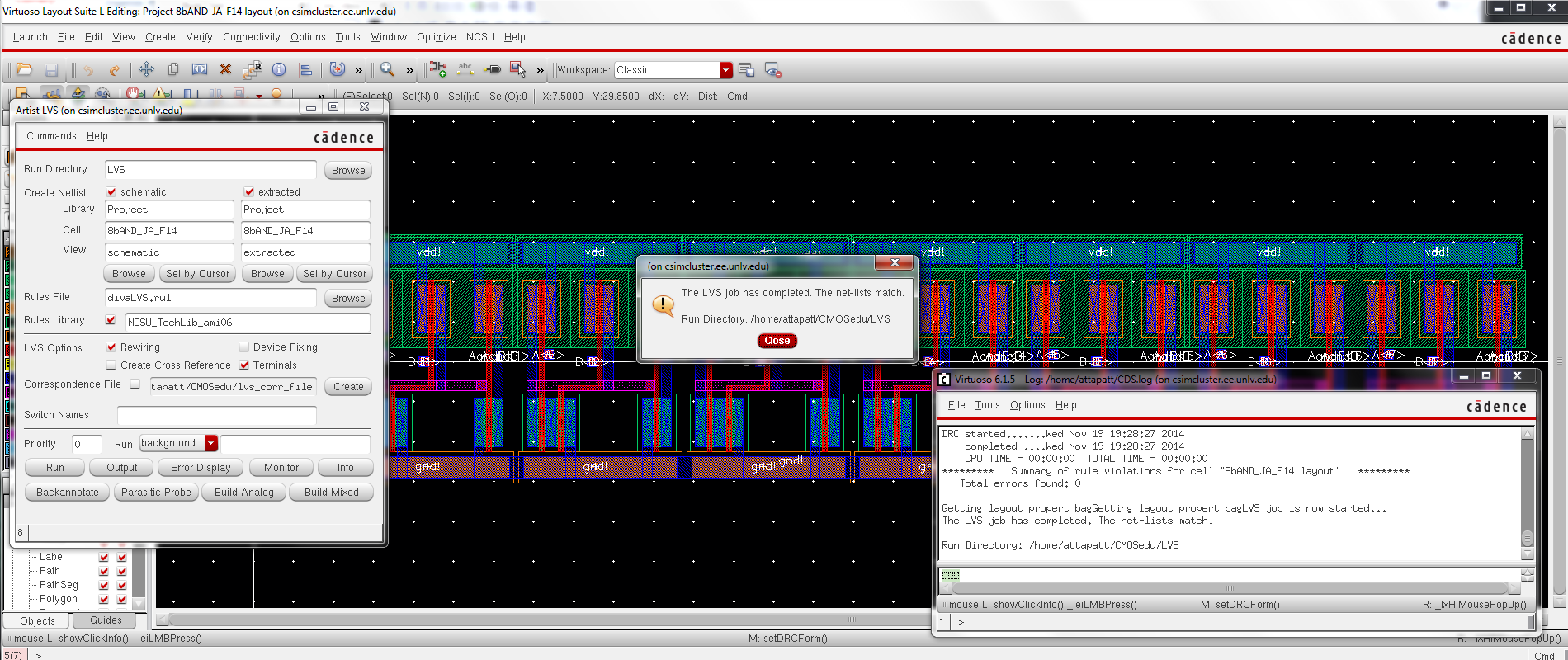The height and width of the screenshot is (660, 1568).
Task: Enable the Correspondence File checkbox
Action: [x=135, y=384]
